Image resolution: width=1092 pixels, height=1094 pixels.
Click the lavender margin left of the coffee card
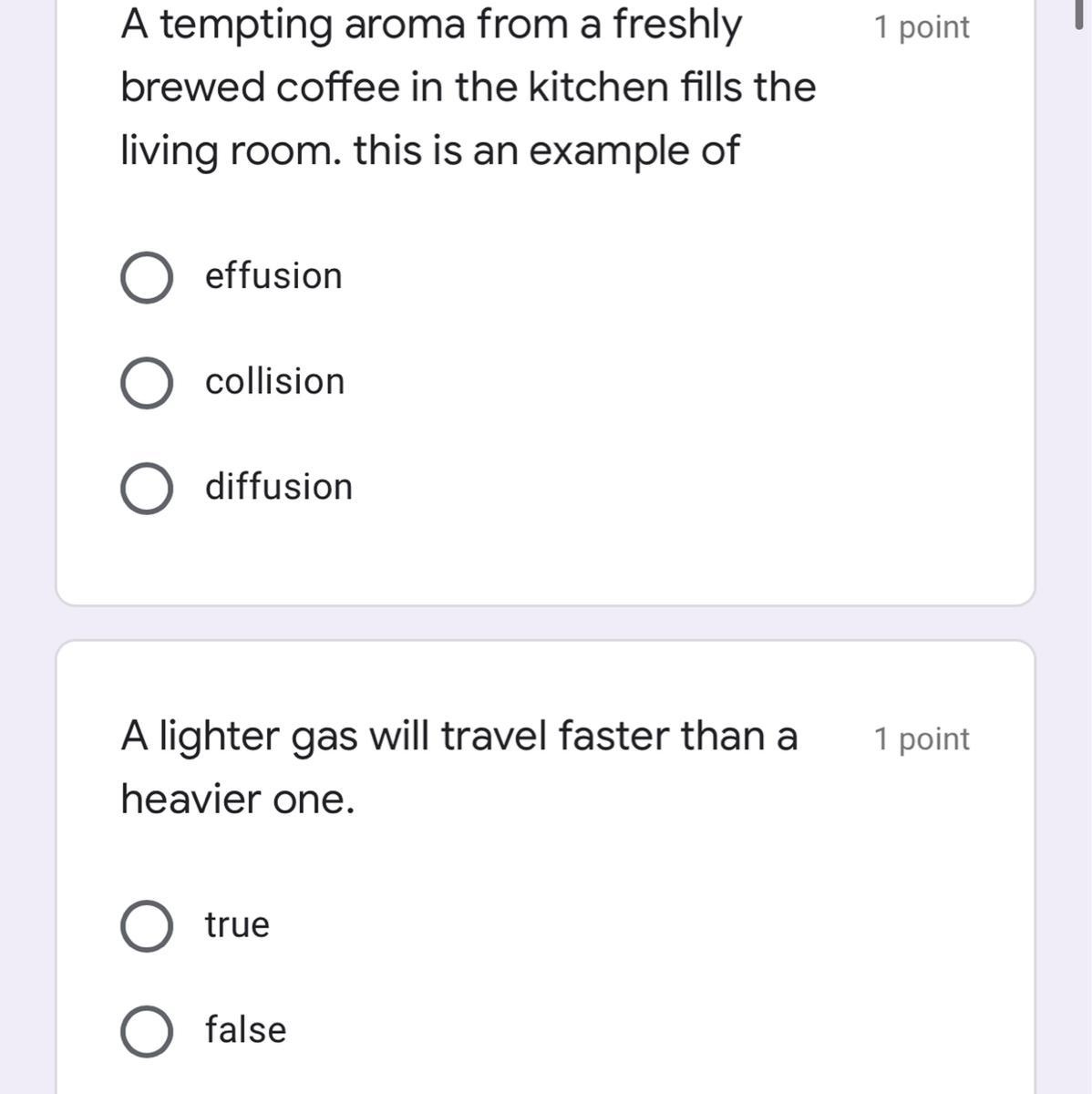tap(27, 319)
